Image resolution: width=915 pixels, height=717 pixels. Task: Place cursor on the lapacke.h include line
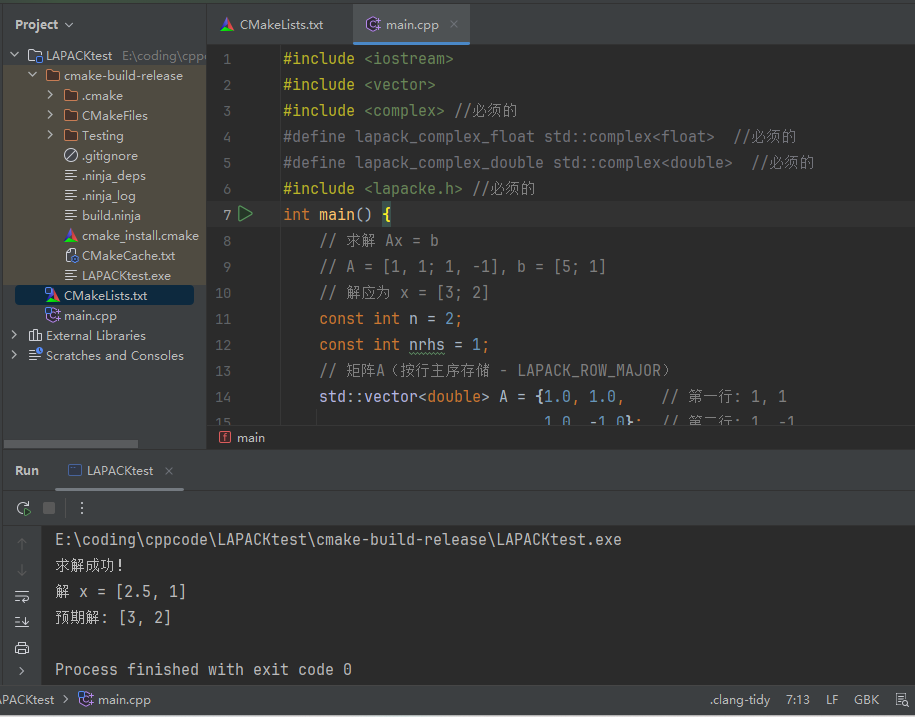(x=408, y=188)
